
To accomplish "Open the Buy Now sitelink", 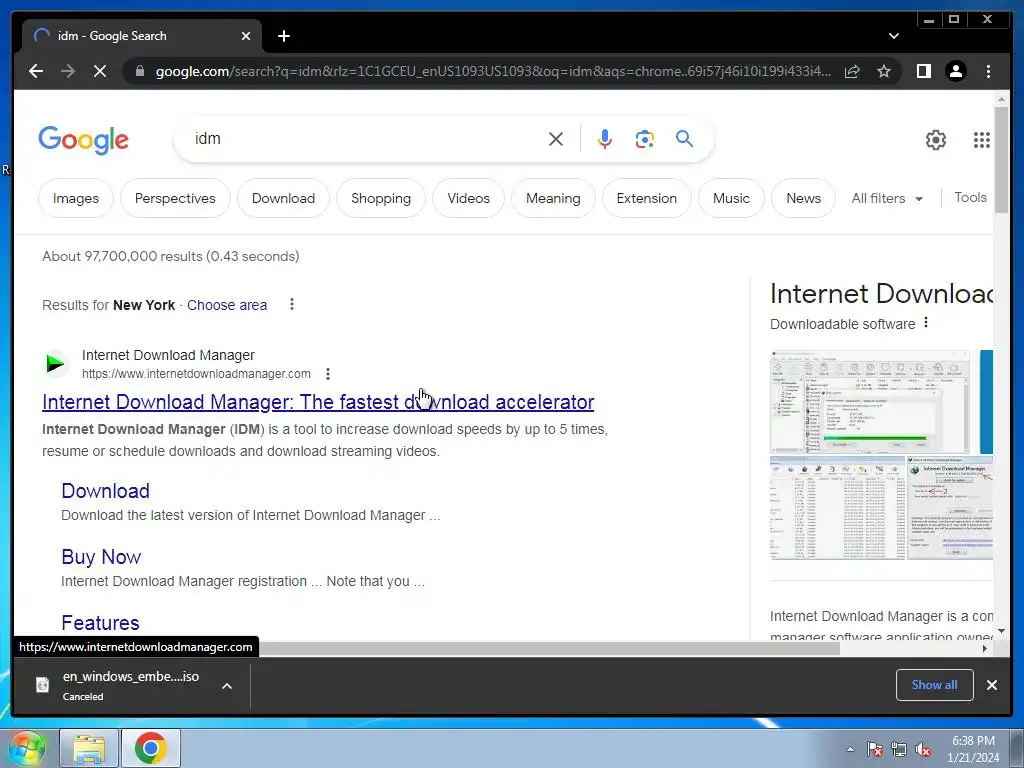I will (101, 557).
